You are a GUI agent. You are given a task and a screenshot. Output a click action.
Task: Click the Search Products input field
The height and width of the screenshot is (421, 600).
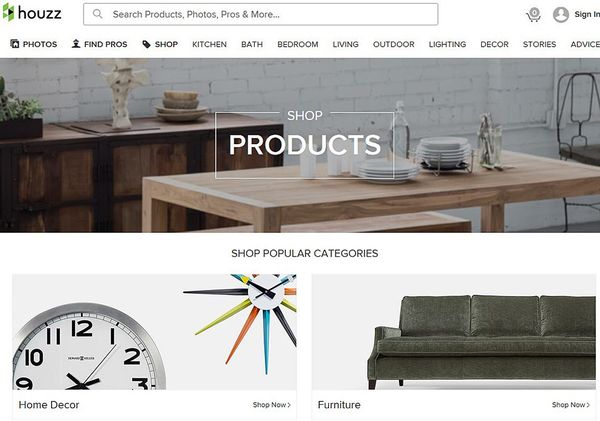click(x=261, y=14)
